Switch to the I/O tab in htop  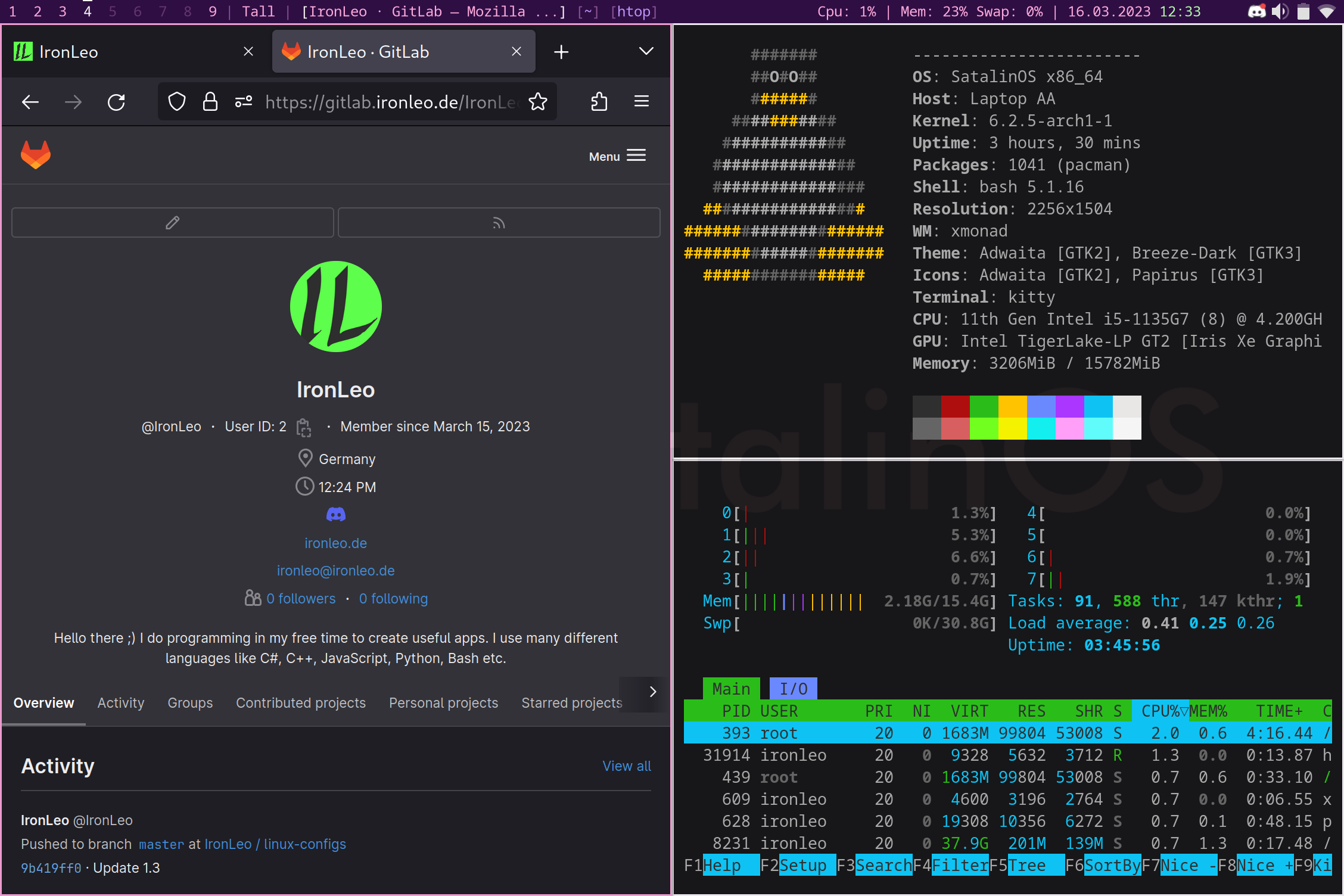pyautogui.click(x=794, y=688)
